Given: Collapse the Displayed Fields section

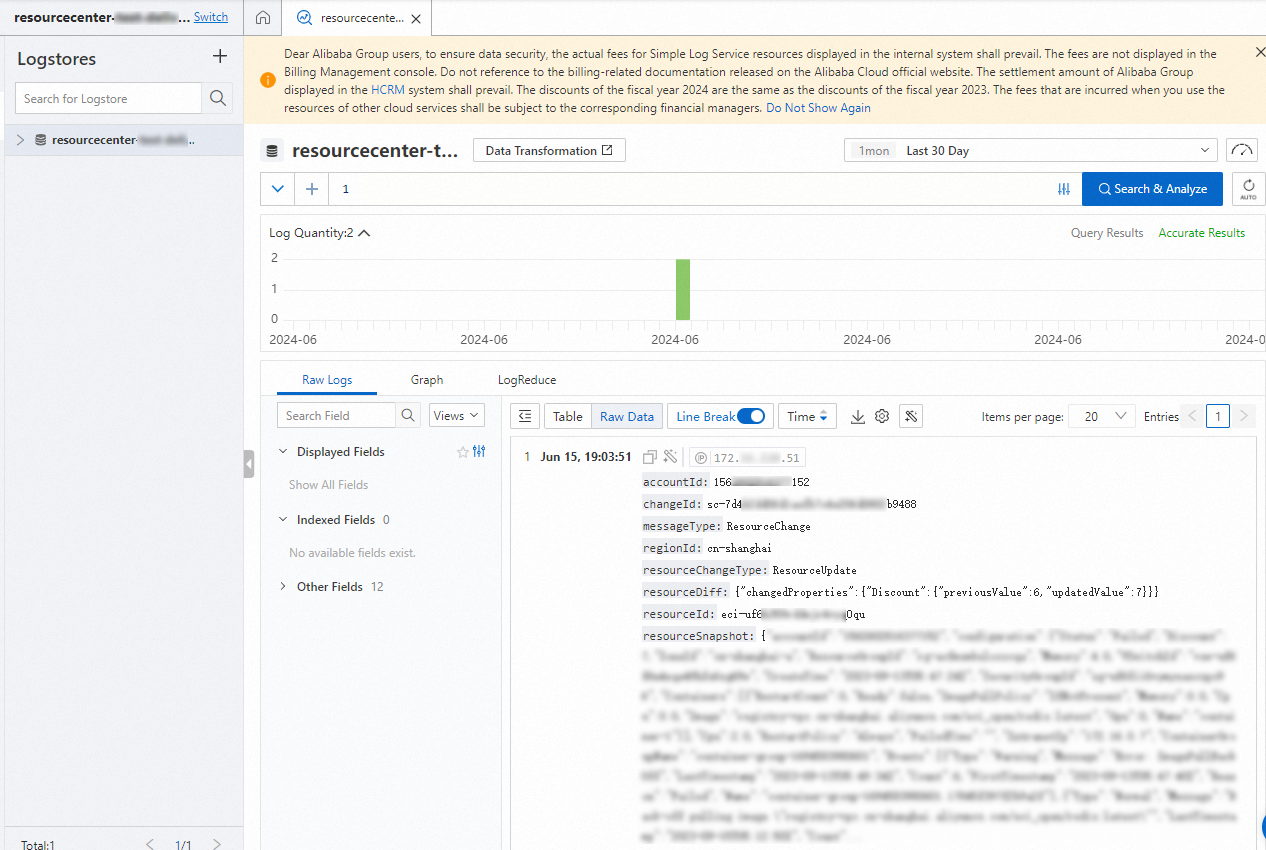Looking at the screenshot, I should click(283, 452).
